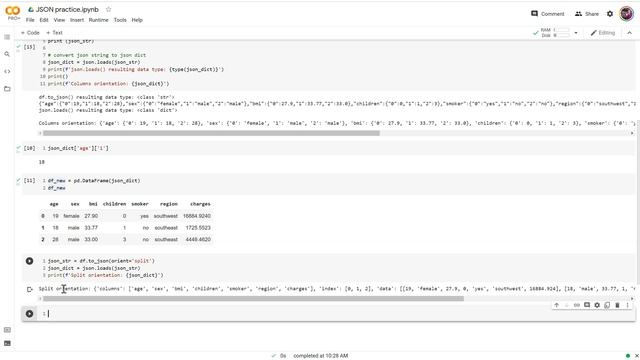Open more cell actions menu
The height and width of the screenshot is (360, 640).
(628, 305)
